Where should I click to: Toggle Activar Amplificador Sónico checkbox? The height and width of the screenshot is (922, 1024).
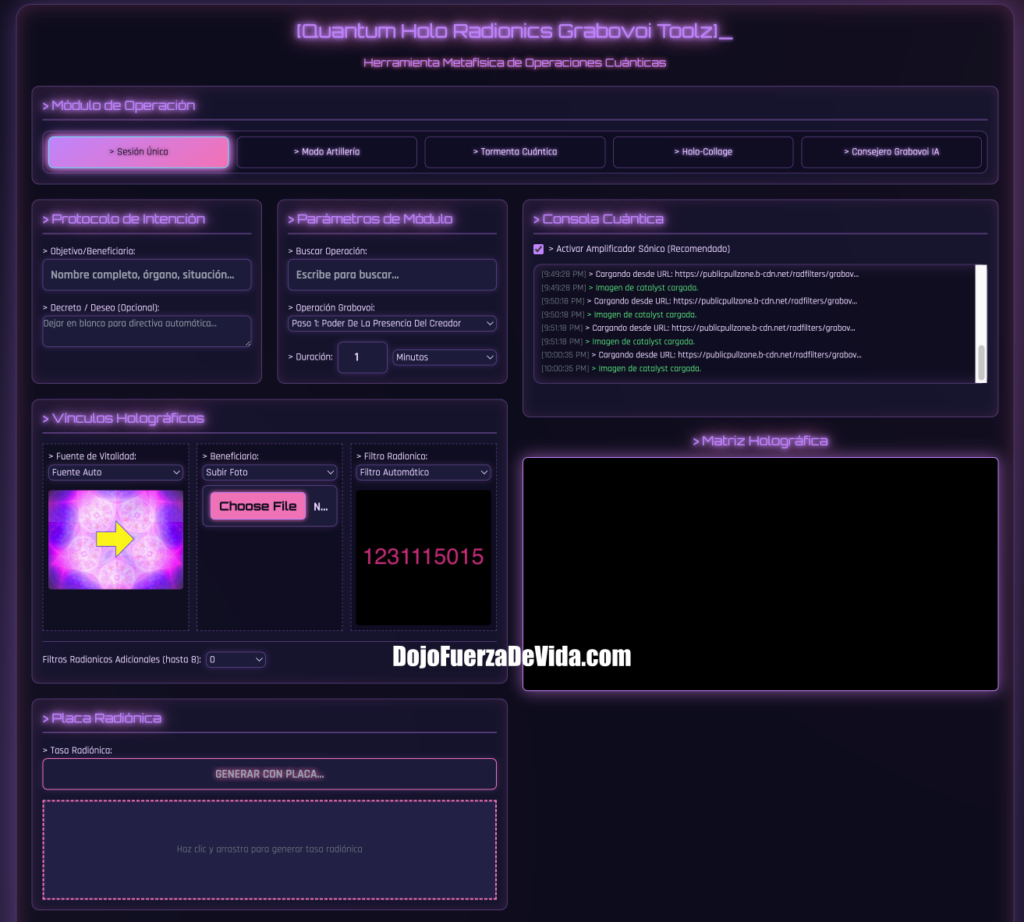tap(538, 249)
